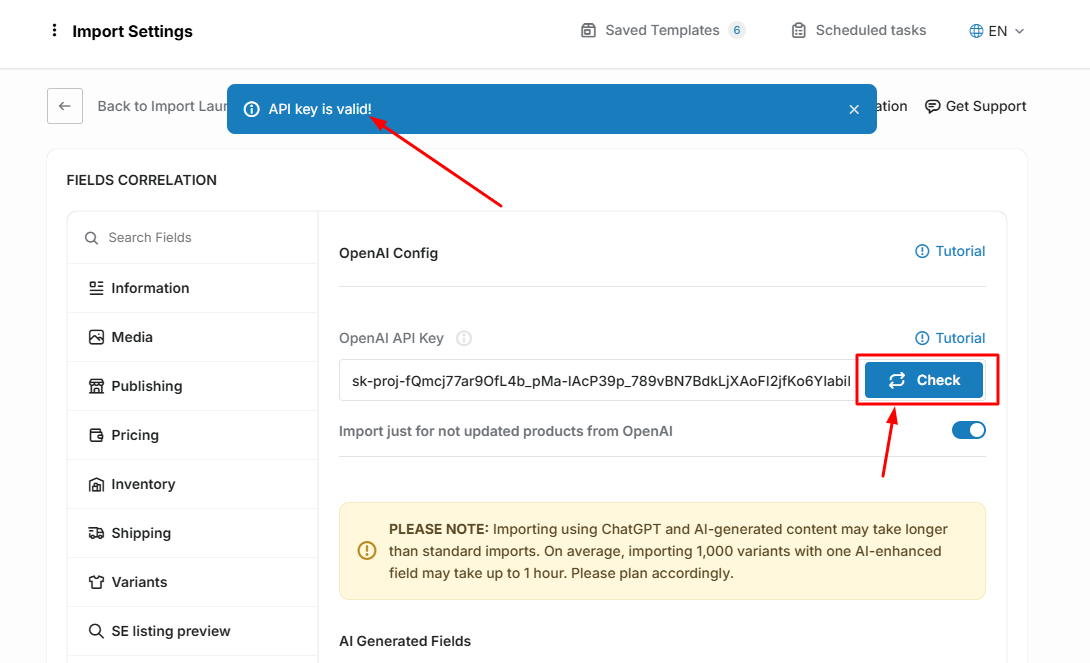The width and height of the screenshot is (1090, 663).
Task: Click the Scheduled tasks clipboard icon
Action: click(x=799, y=31)
